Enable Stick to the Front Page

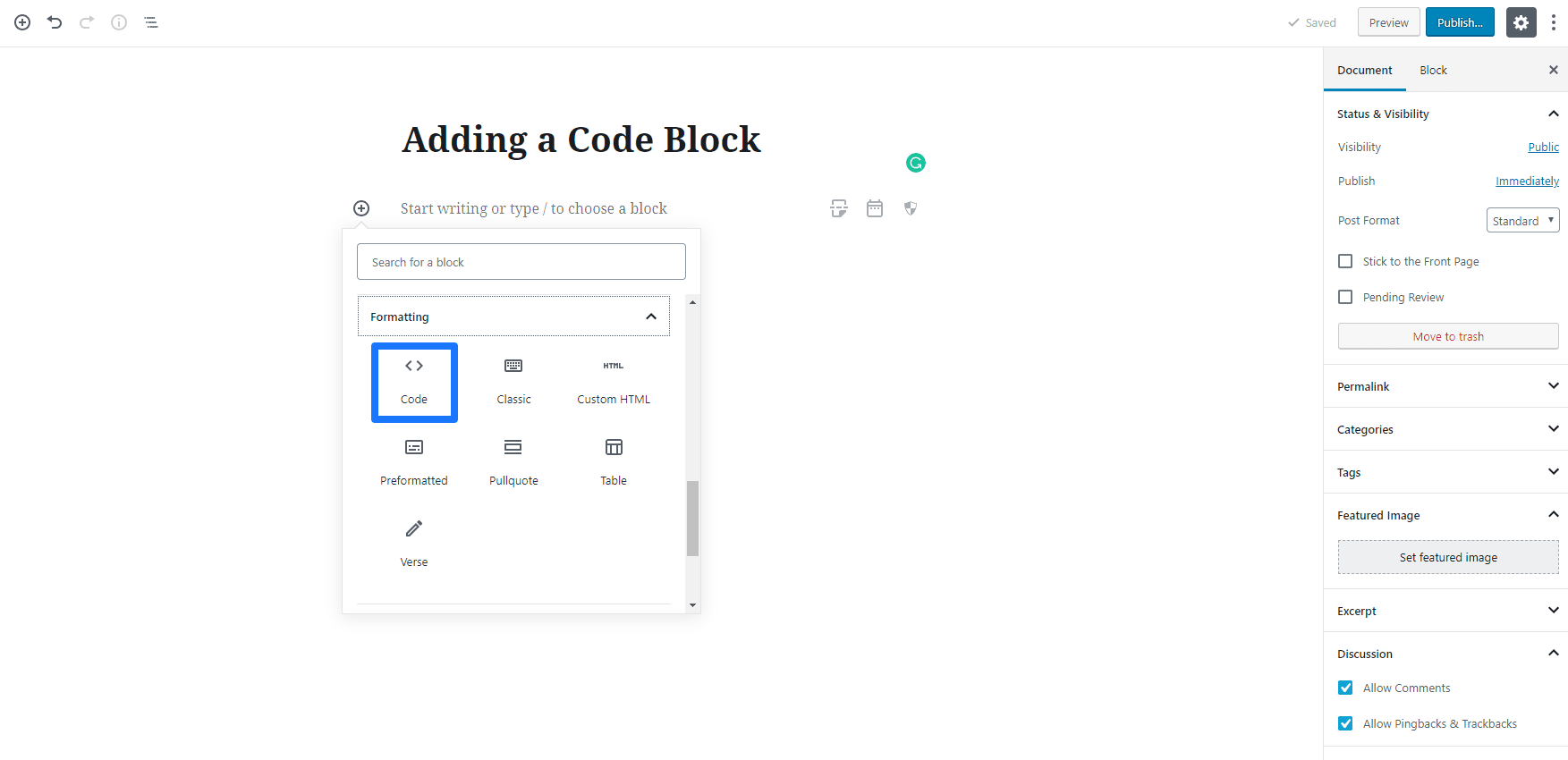coord(1345,261)
